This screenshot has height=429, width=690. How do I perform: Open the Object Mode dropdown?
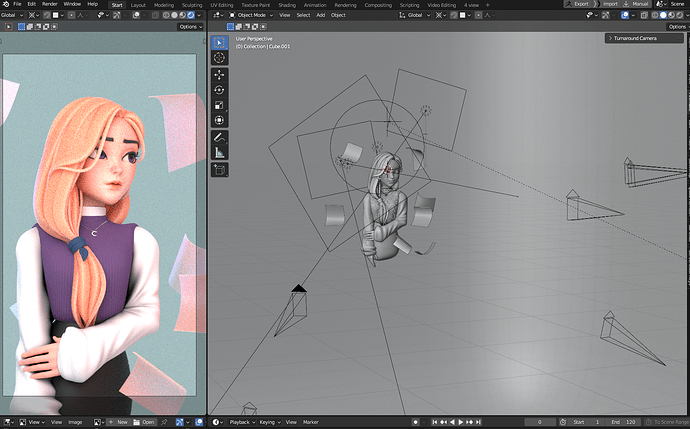click(251, 15)
